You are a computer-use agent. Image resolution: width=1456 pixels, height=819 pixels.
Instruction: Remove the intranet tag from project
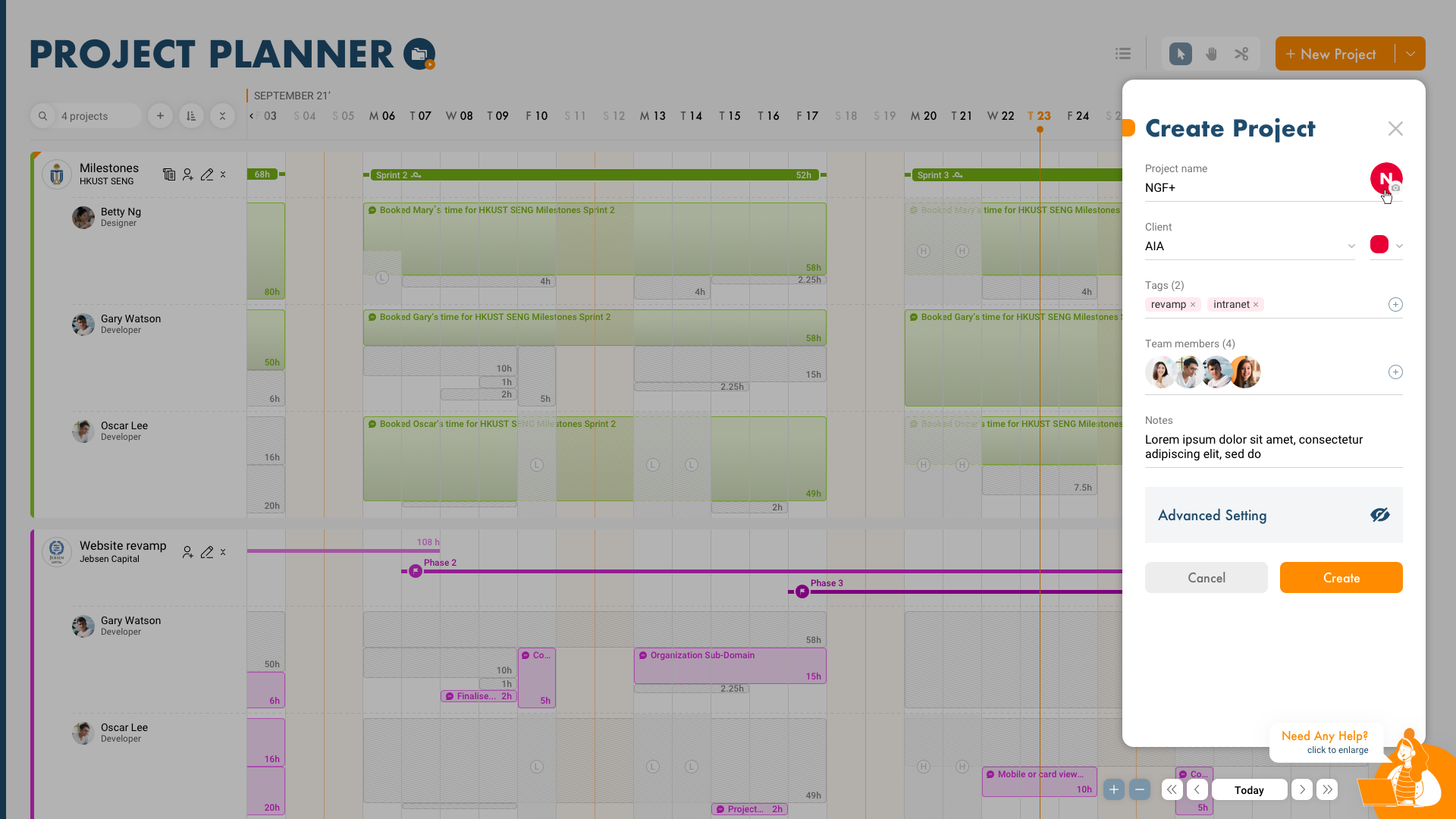(x=1257, y=304)
